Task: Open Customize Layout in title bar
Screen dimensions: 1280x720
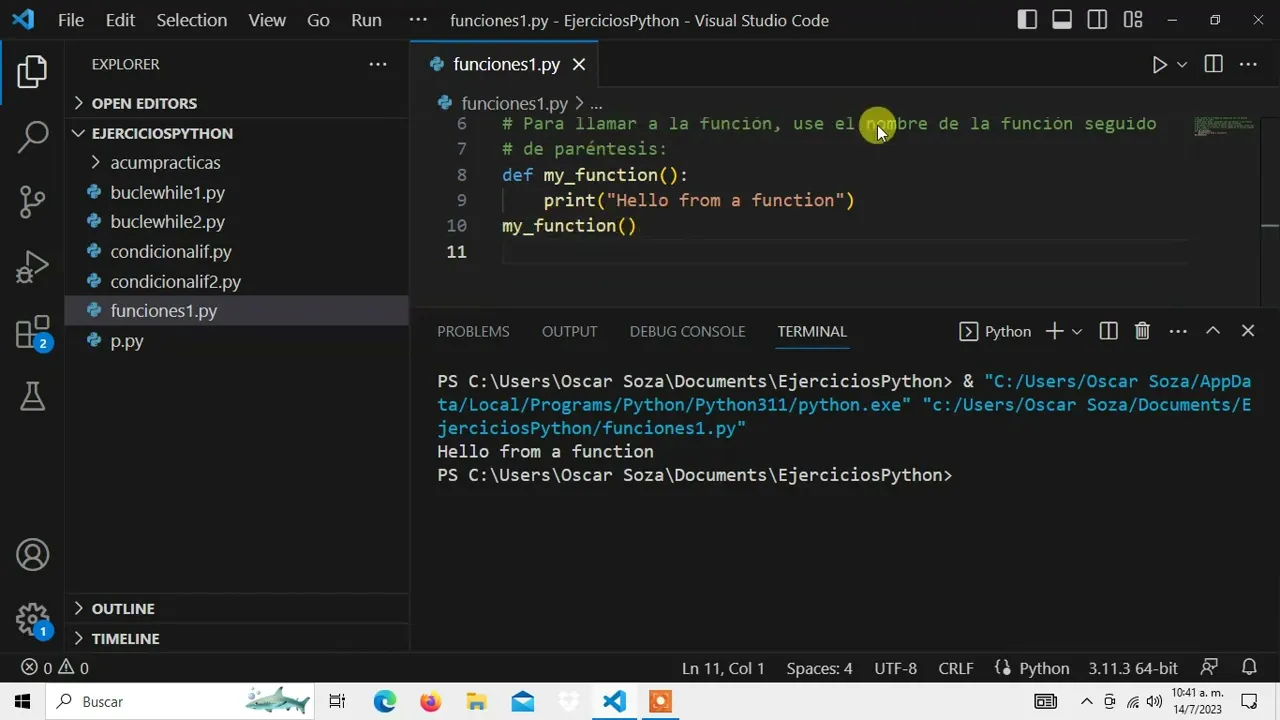Action: click(1132, 20)
